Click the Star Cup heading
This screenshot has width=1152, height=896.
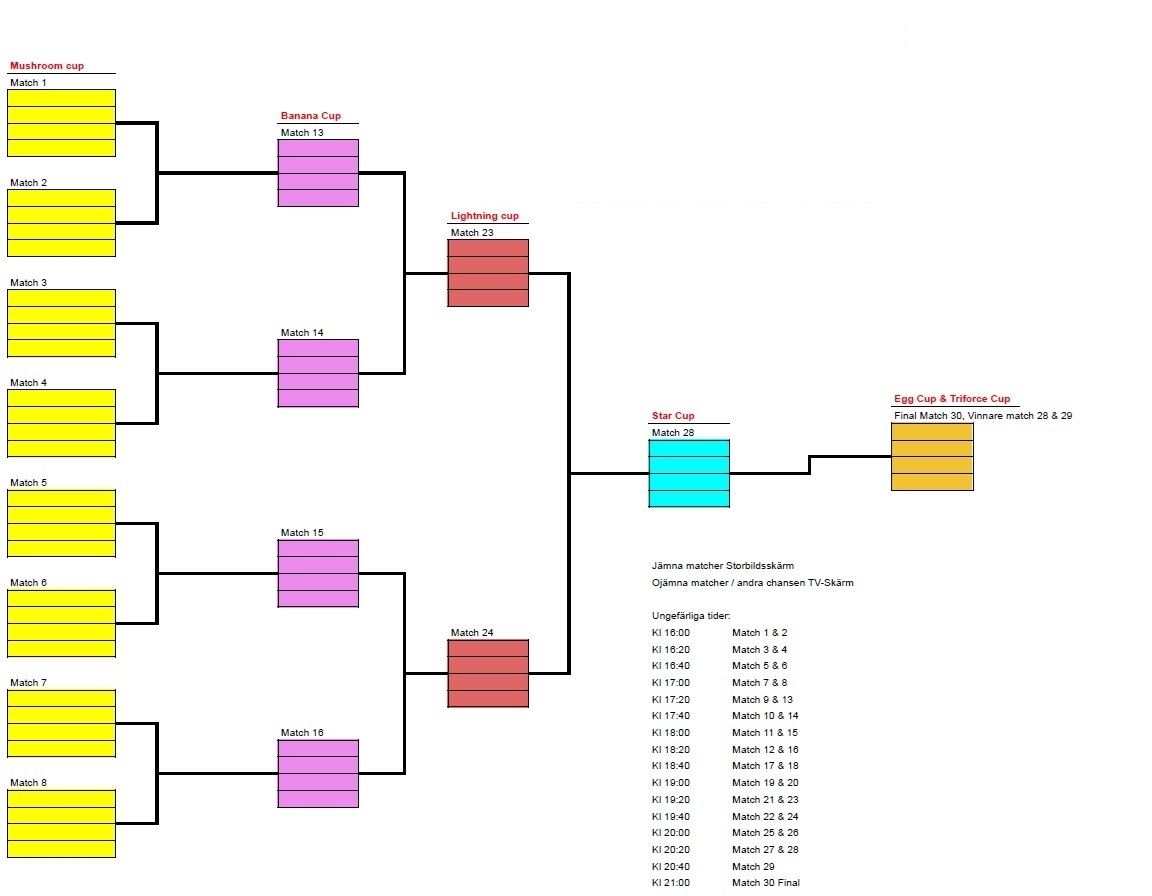pos(673,416)
